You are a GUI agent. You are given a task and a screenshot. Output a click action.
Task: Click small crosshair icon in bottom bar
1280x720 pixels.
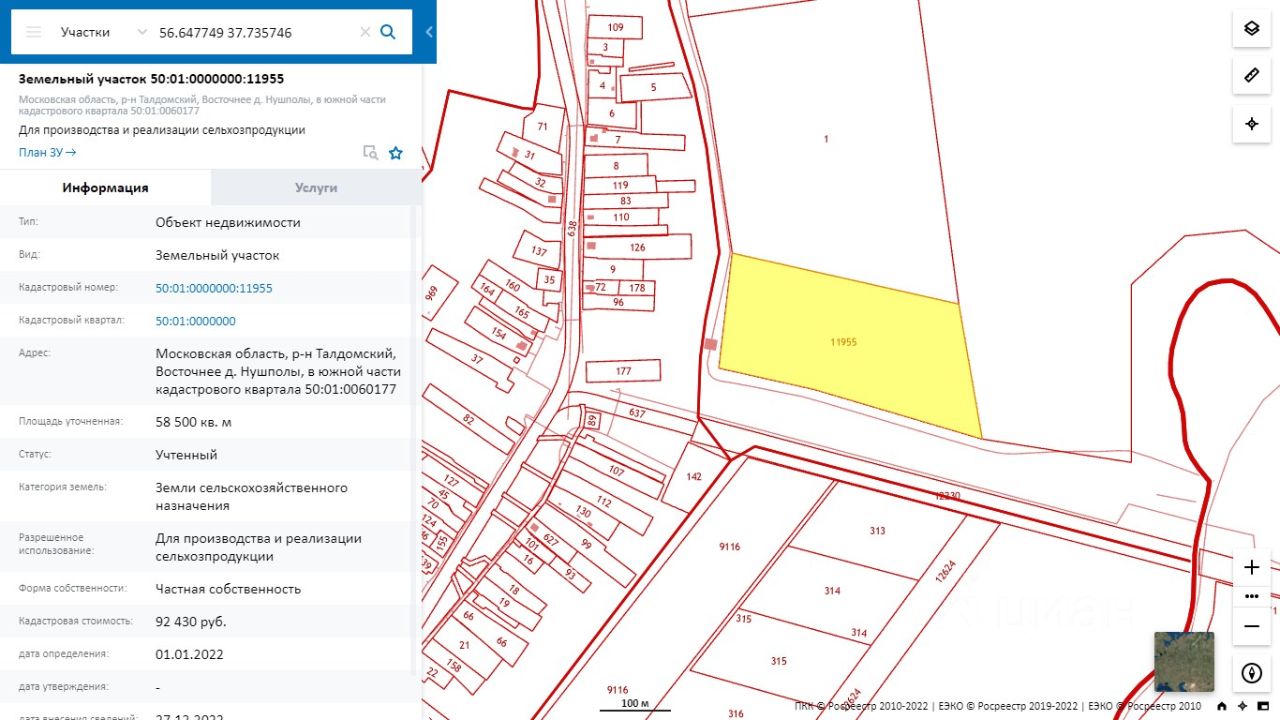[x=1243, y=706]
